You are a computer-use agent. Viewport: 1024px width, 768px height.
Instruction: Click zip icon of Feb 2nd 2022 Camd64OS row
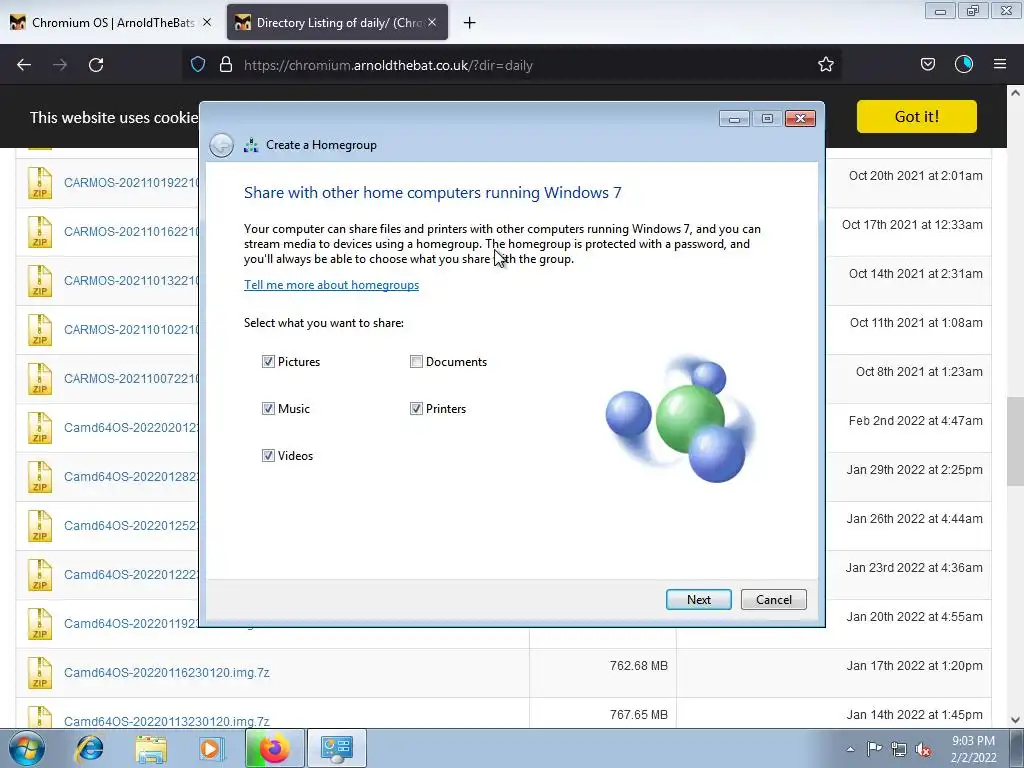click(40, 428)
